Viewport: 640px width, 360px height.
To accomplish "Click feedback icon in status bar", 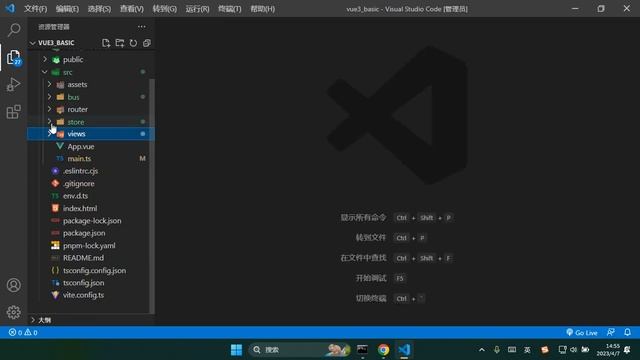I will pyautogui.click(x=611, y=333).
